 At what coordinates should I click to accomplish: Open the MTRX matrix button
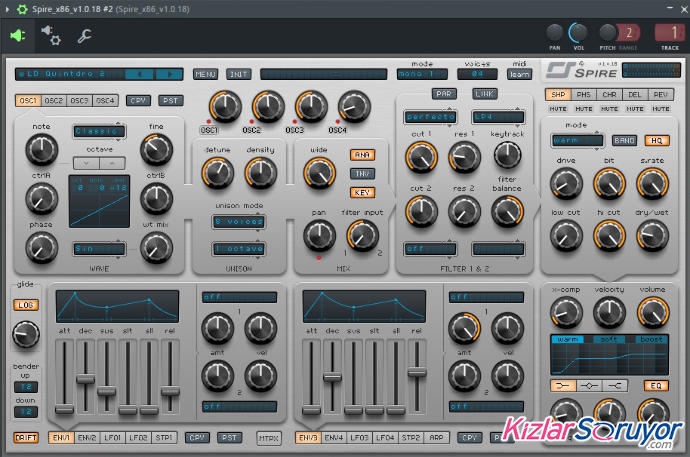click(x=269, y=438)
